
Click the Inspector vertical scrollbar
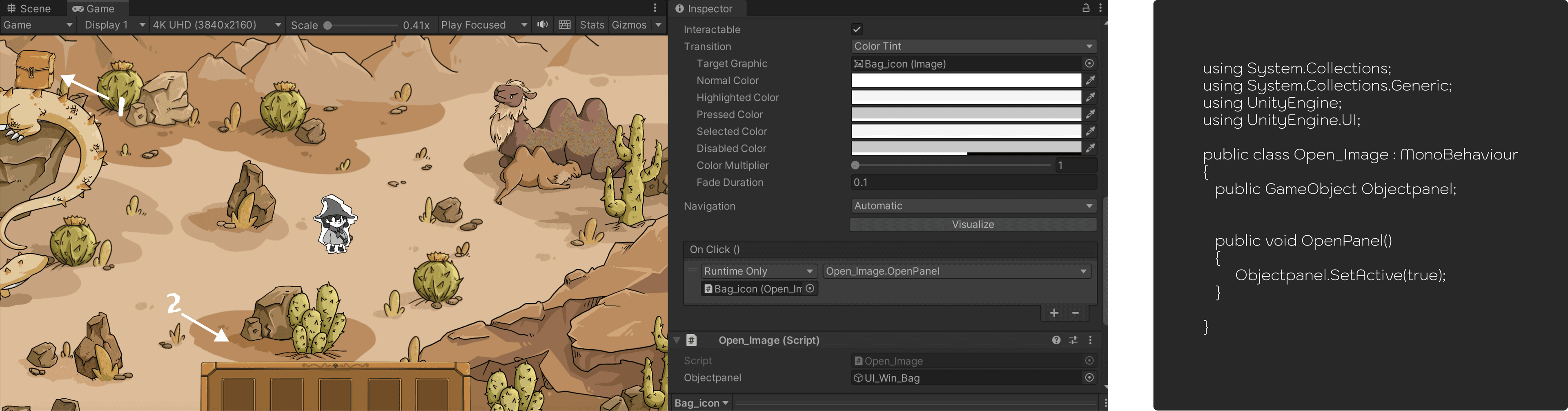pyautogui.click(x=1105, y=261)
